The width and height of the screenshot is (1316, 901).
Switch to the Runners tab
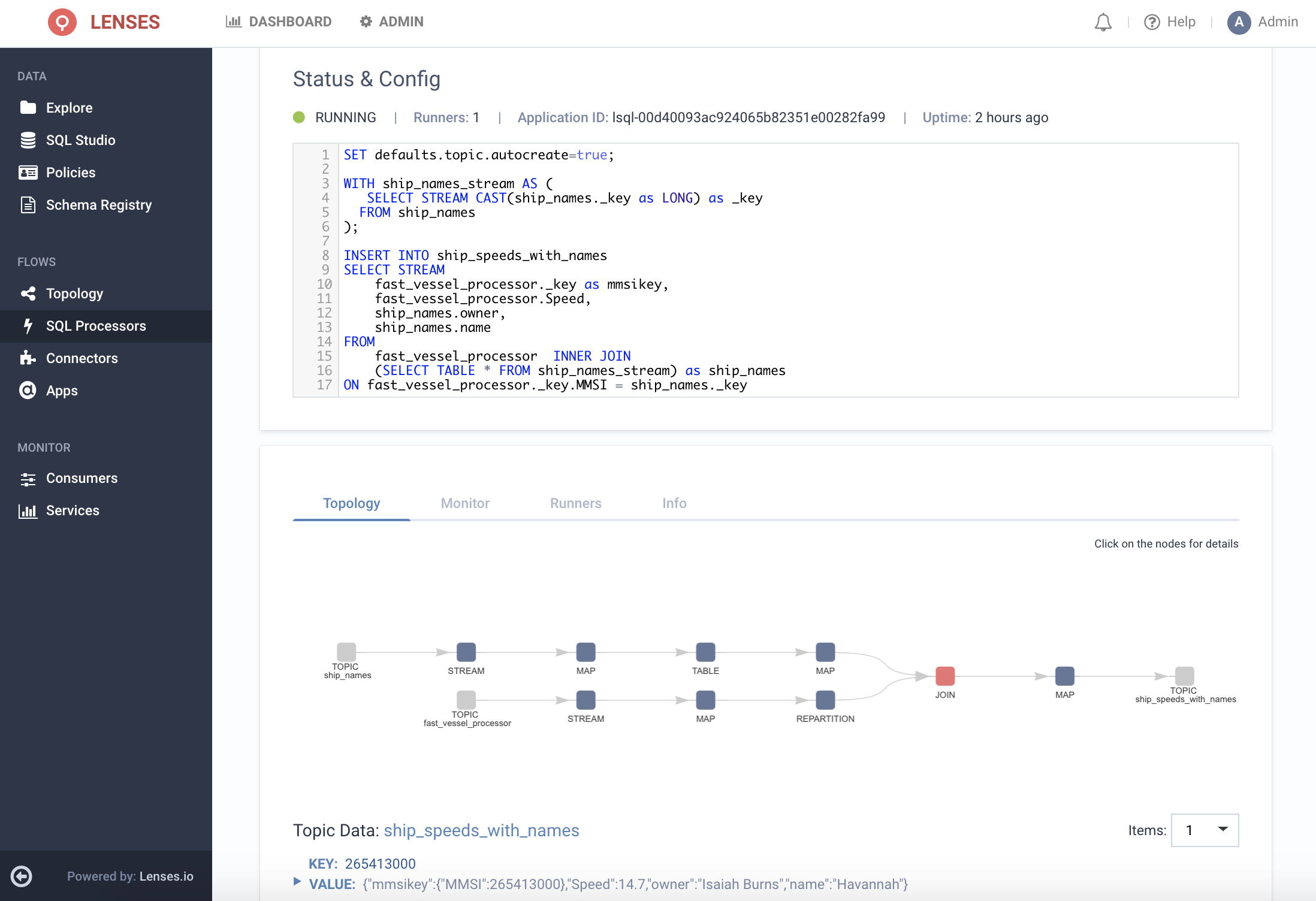click(x=576, y=503)
